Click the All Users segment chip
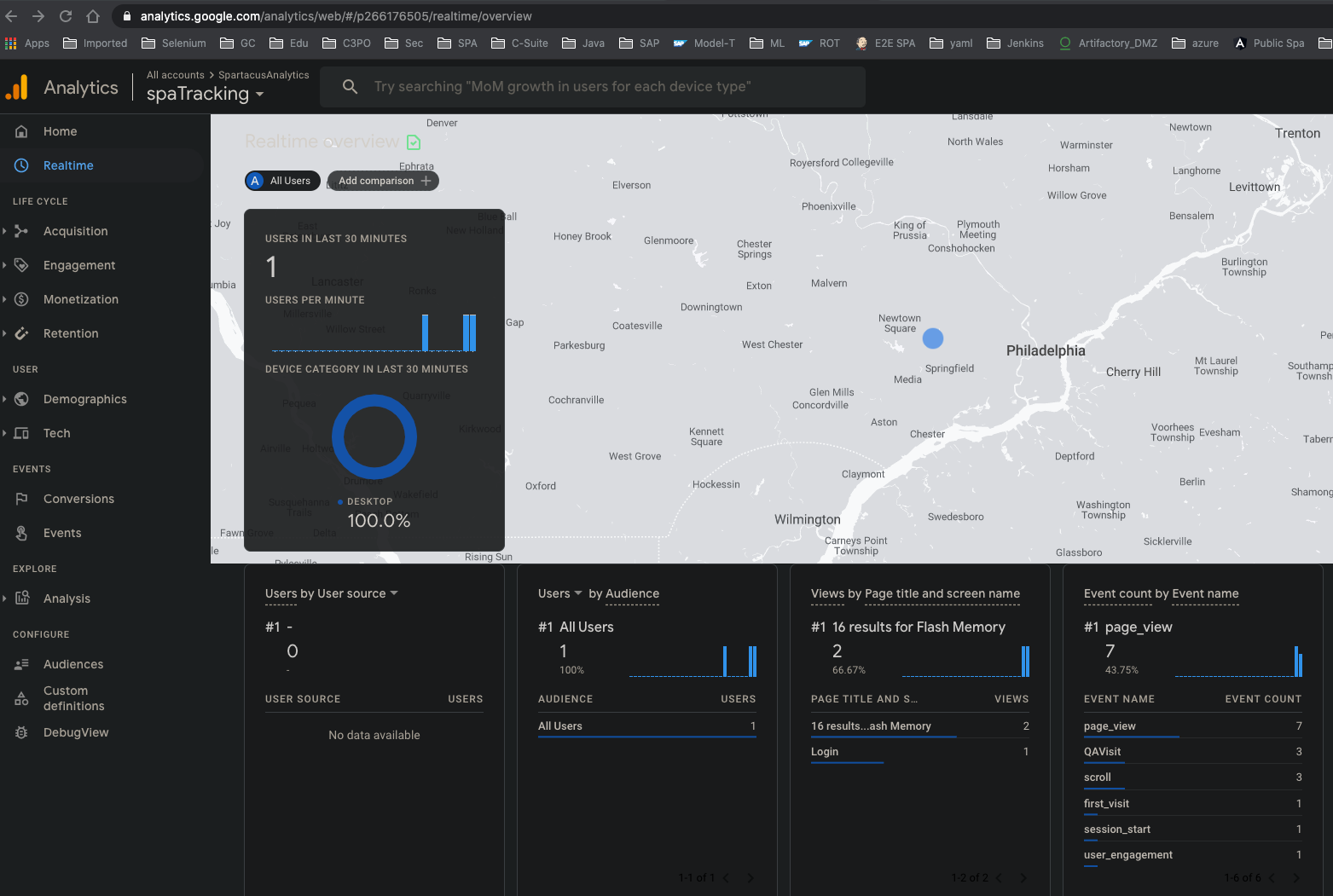 282,181
